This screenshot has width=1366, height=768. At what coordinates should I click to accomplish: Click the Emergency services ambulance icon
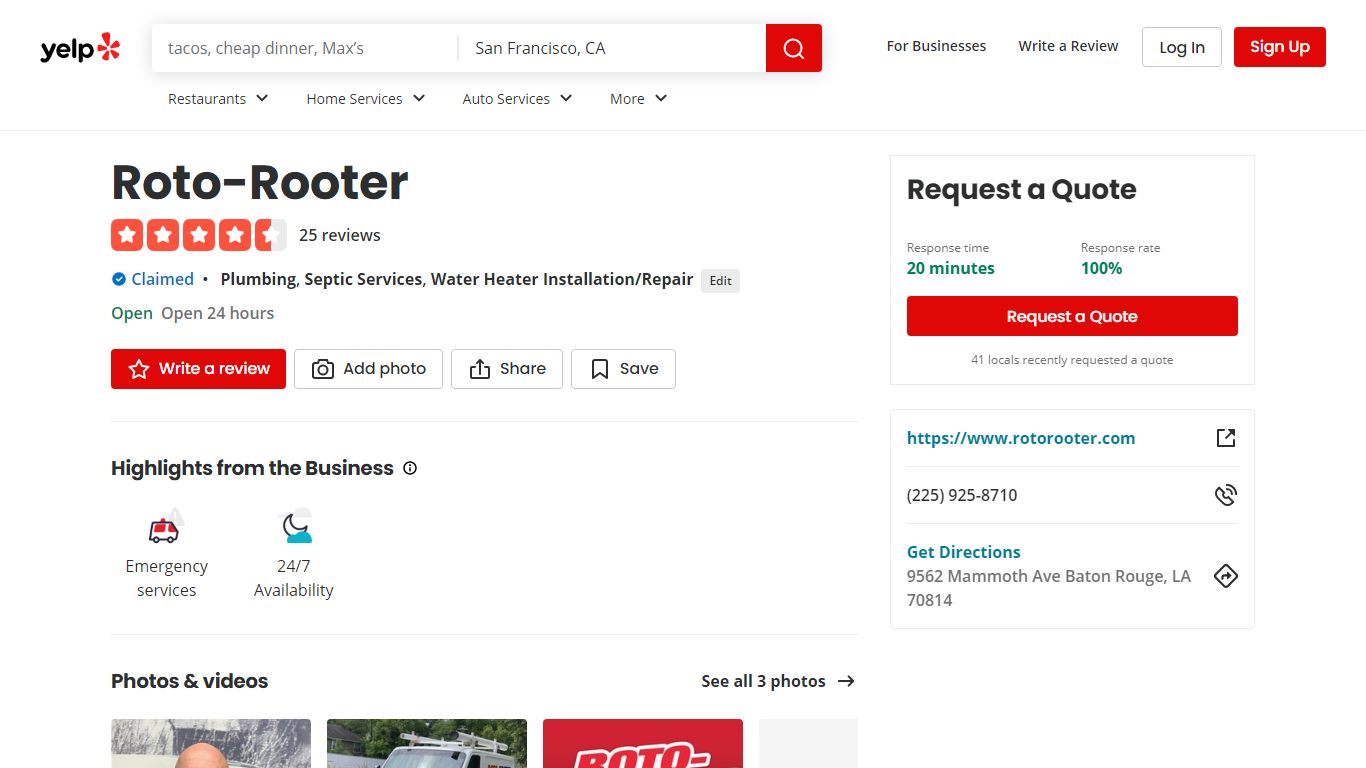166,526
